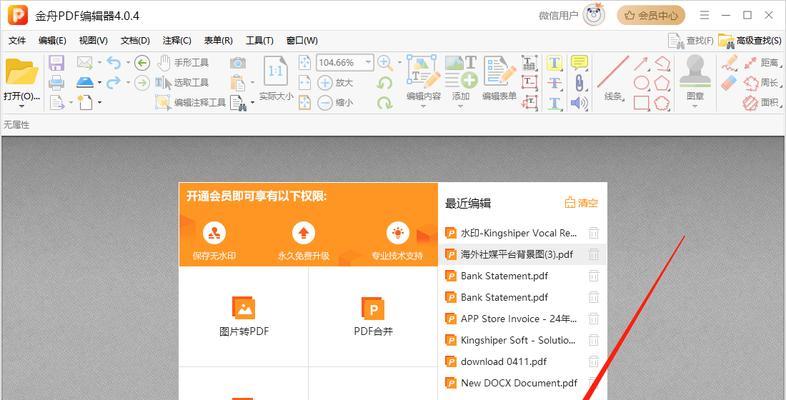Click the perimeter (周长) measure tool

click(x=763, y=83)
